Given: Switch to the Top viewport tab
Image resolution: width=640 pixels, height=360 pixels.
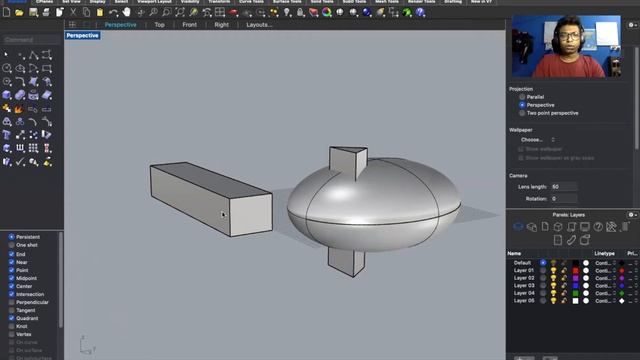Looking at the screenshot, I should [x=160, y=25].
